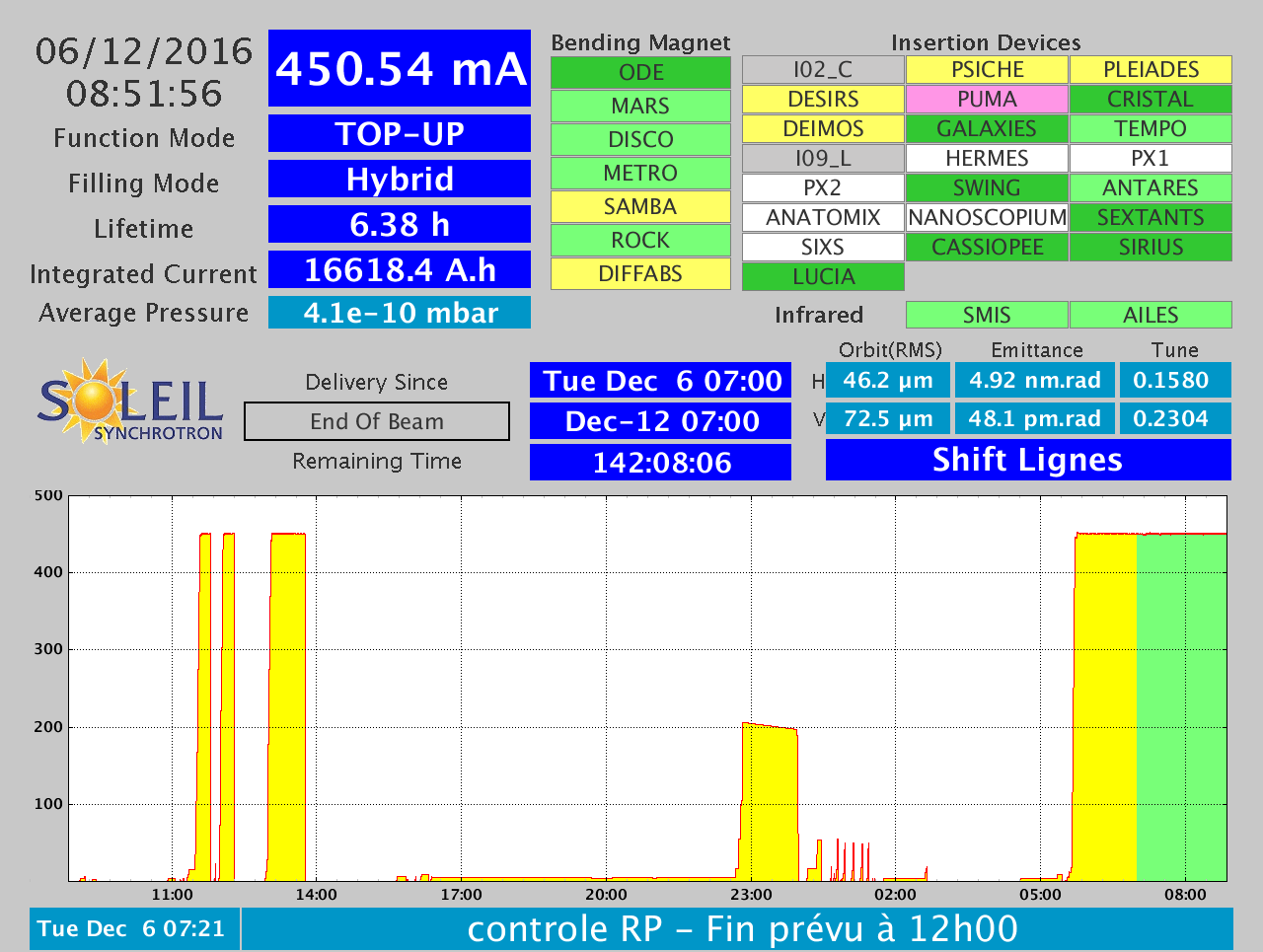Select the 6.38 h lifetime value

400,224
